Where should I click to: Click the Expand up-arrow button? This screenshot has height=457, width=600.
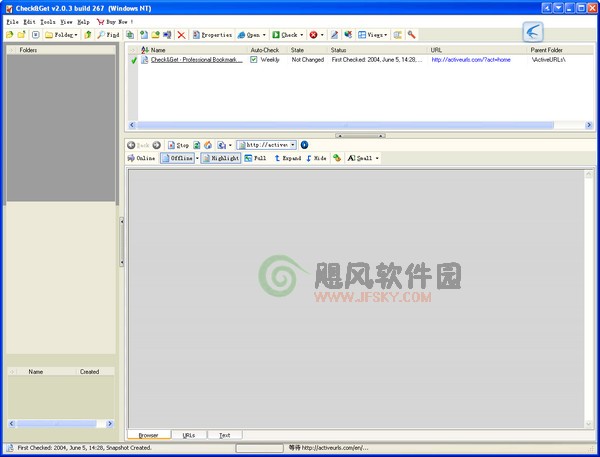click(288, 158)
